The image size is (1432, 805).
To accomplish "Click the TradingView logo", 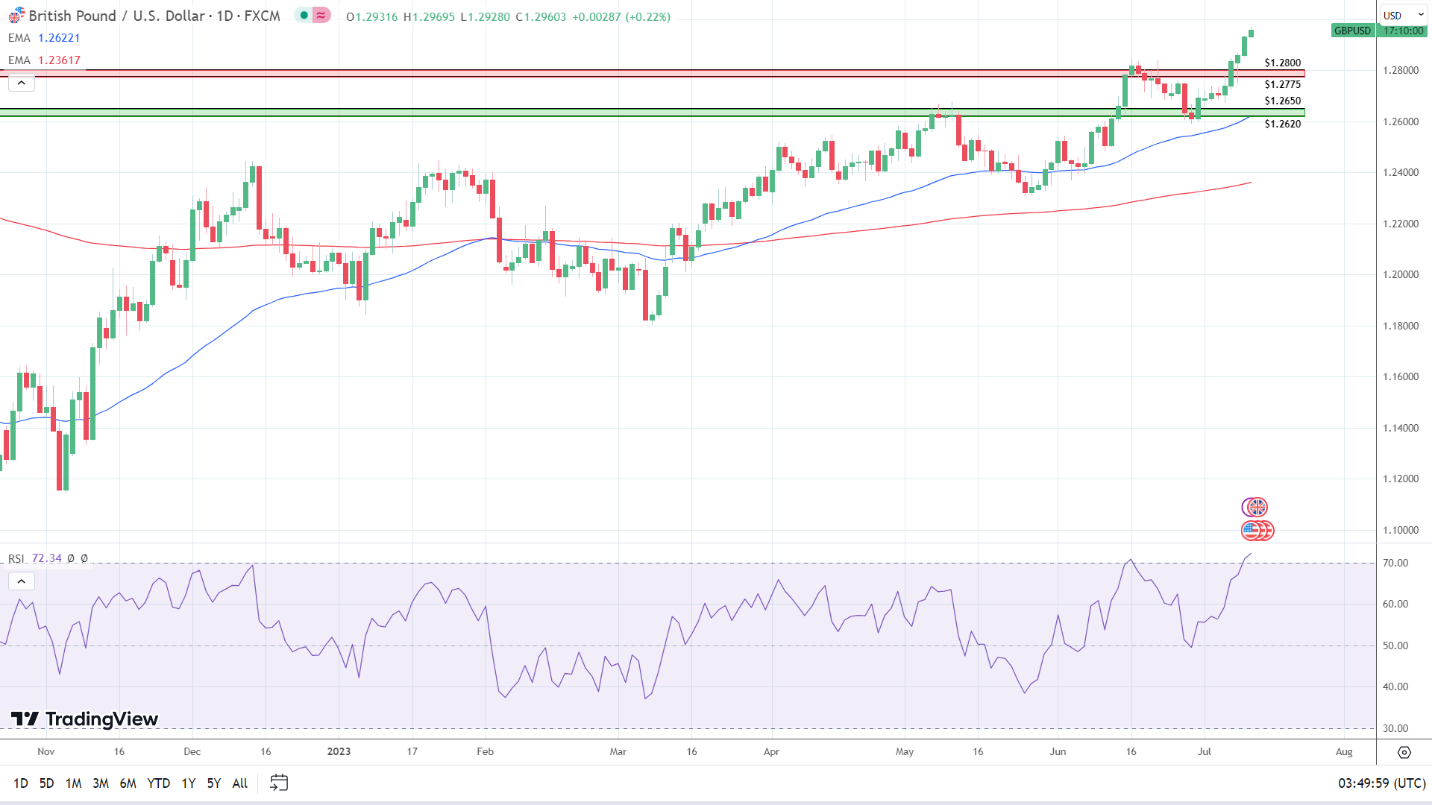I will [85, 719].
